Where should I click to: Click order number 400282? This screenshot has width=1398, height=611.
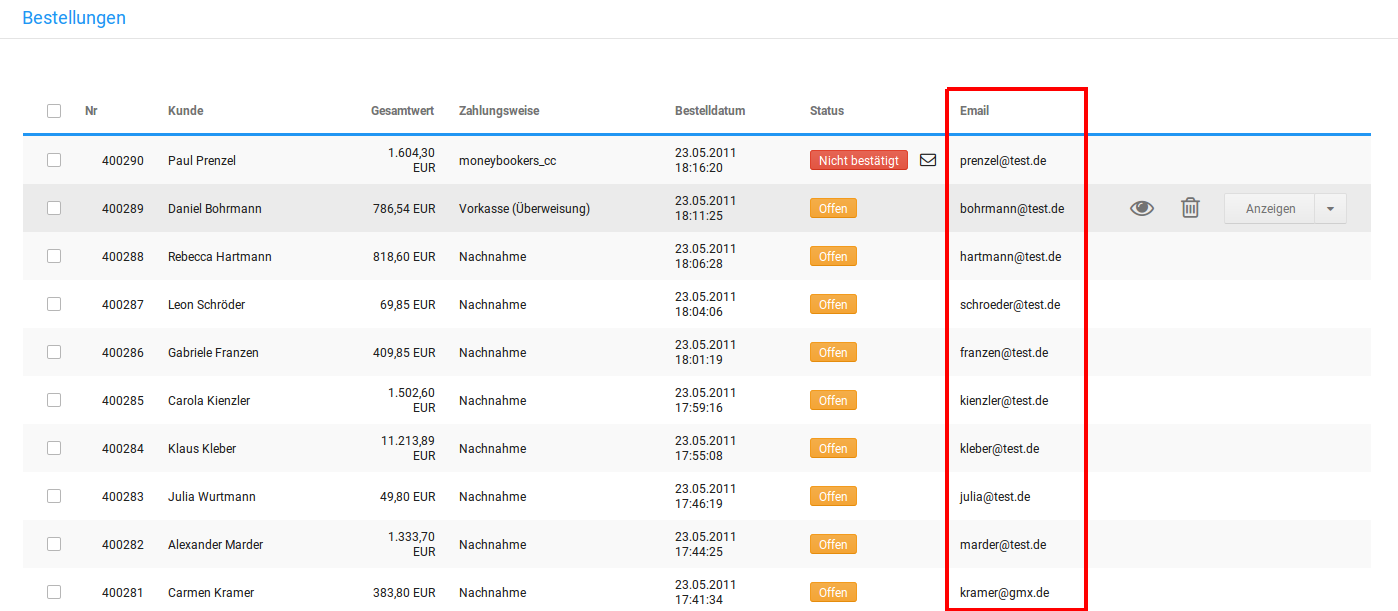pos(123,545)
